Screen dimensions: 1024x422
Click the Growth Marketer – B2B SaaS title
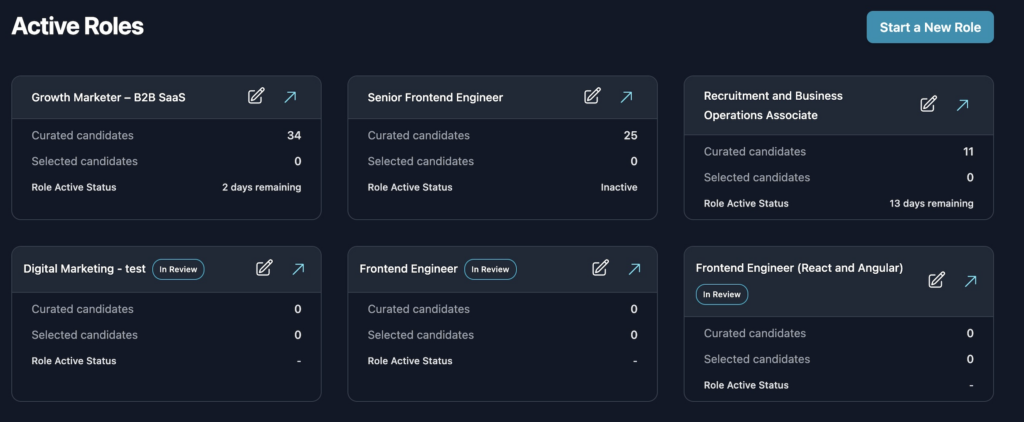109,98
